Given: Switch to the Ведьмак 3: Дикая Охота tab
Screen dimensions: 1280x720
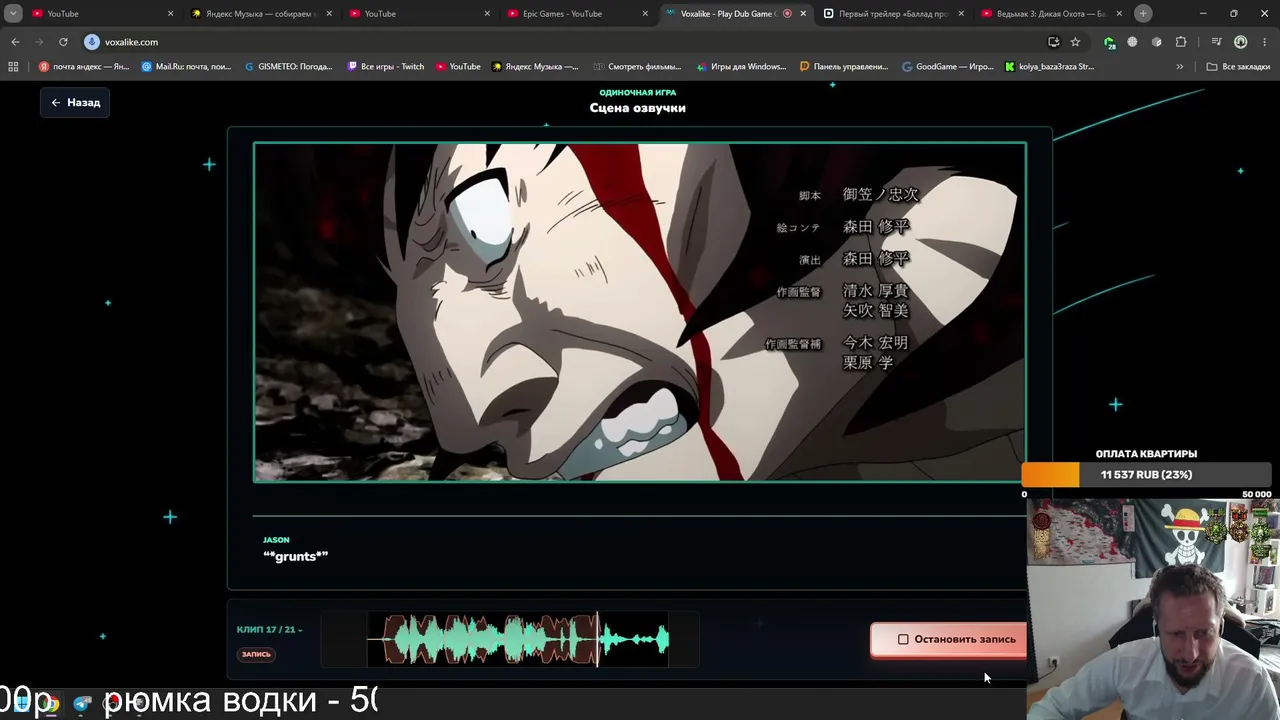Looking at the screenshot, I should (1051, 14).
